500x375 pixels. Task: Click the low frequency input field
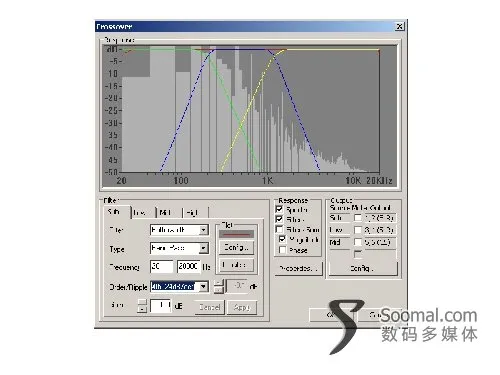click(161, 266)
